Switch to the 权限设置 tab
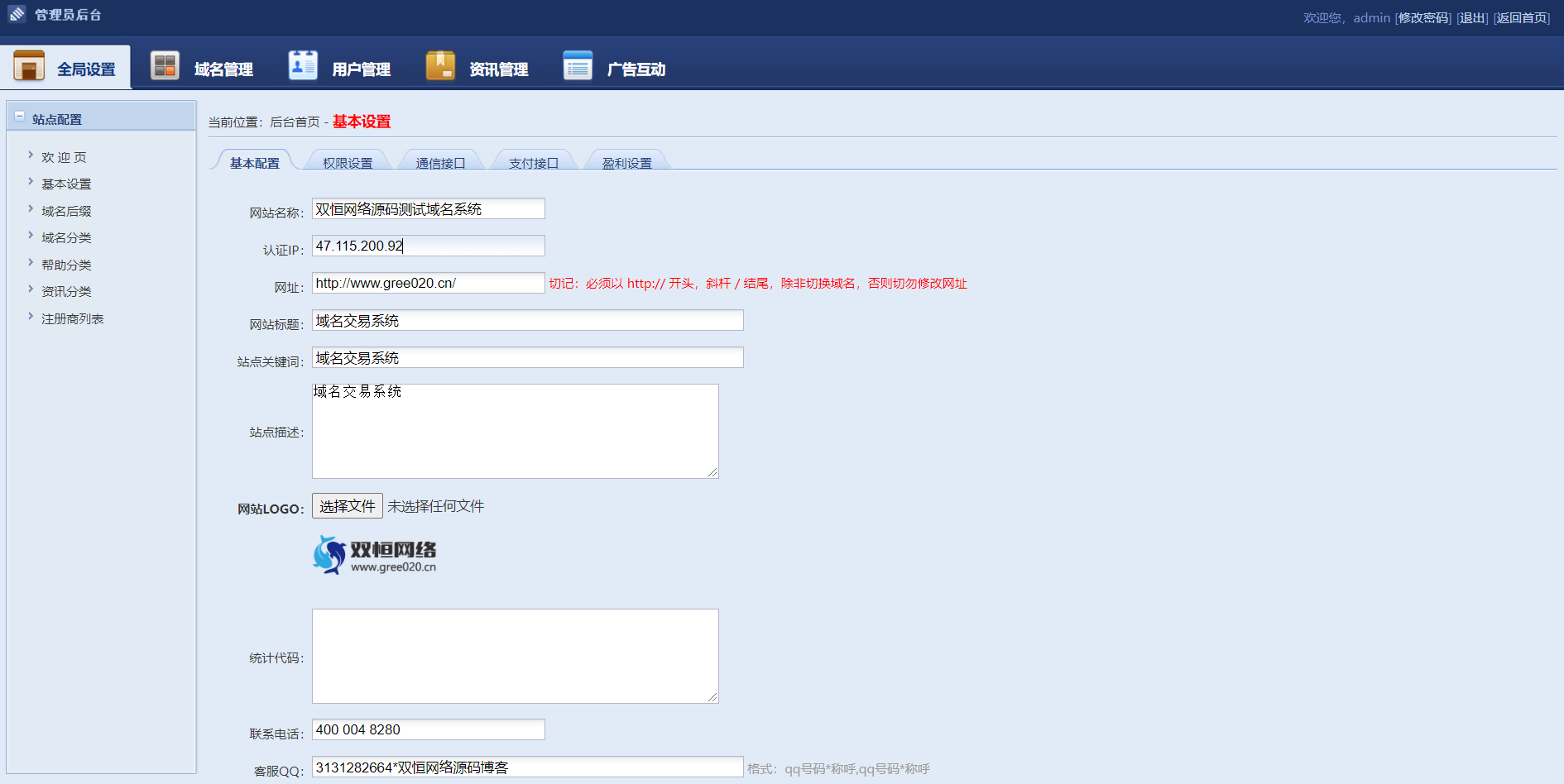 pyautogui.click(x=348, y=163)
